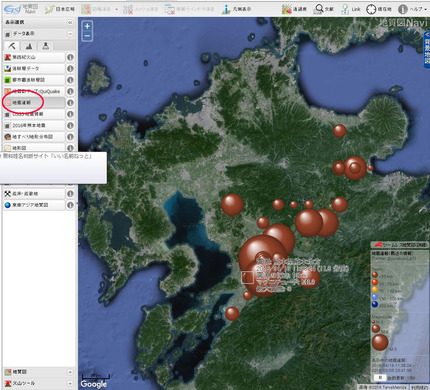Show the 日本広域 wide-area view

[60, 9]
